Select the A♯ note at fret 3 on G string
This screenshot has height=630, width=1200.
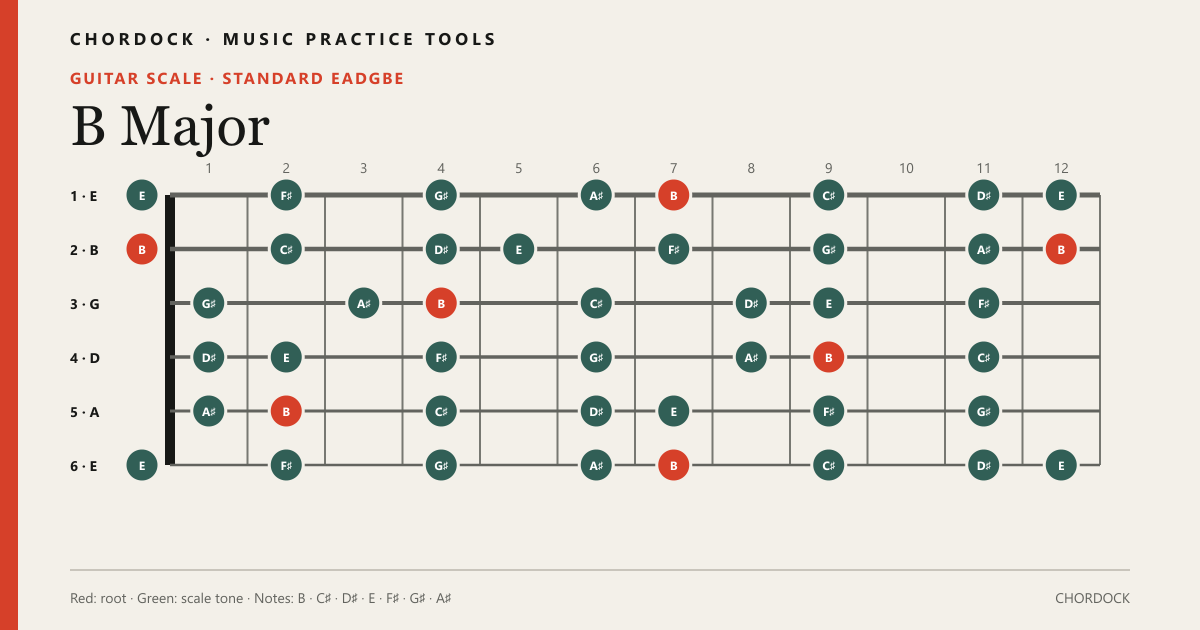point(363,303)
